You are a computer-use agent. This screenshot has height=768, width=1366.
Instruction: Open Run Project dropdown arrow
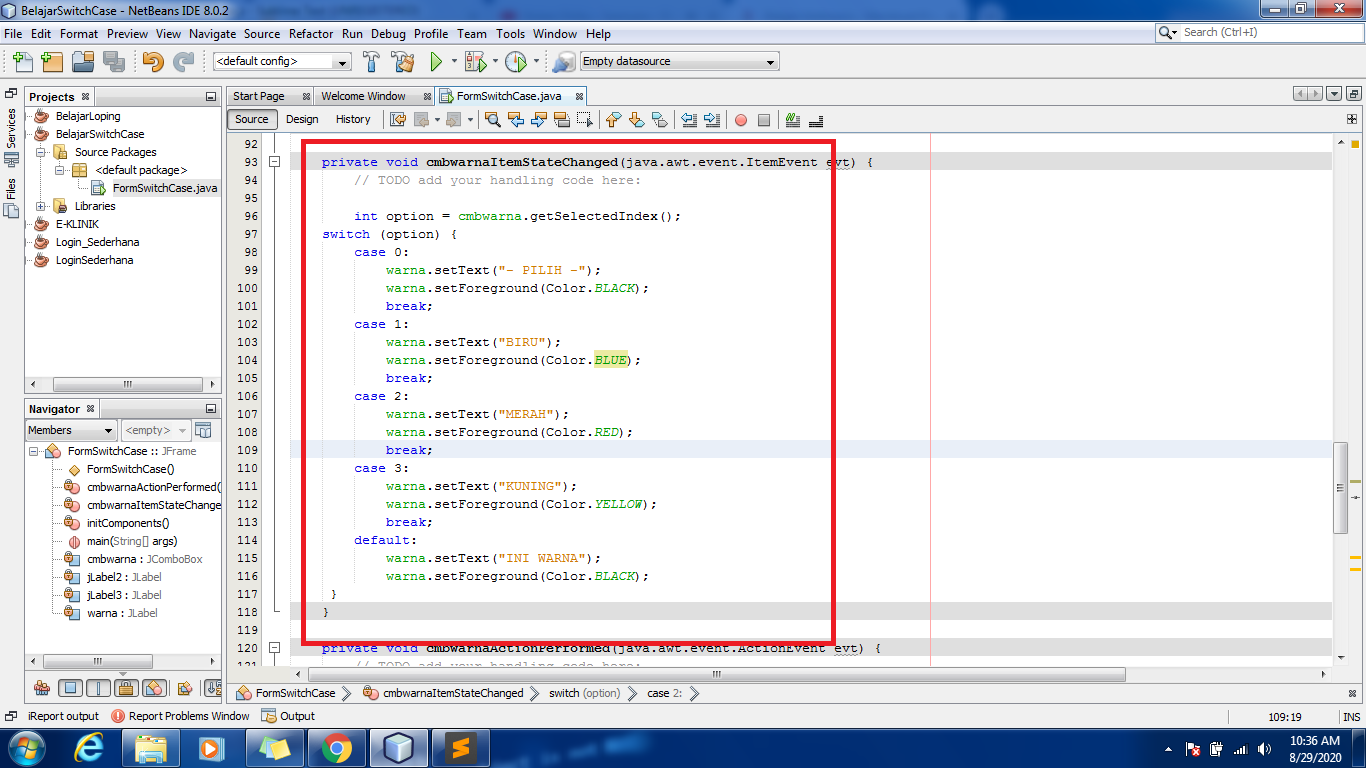(x=454, y=61)
